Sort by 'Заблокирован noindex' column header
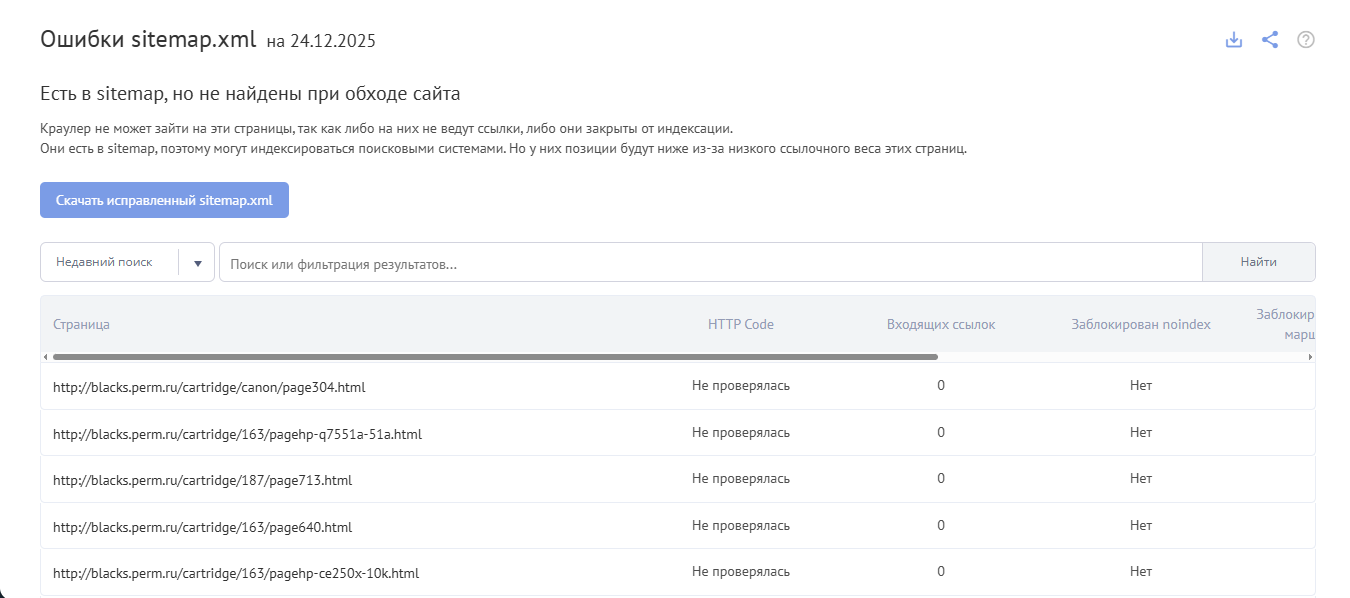 1141,324
